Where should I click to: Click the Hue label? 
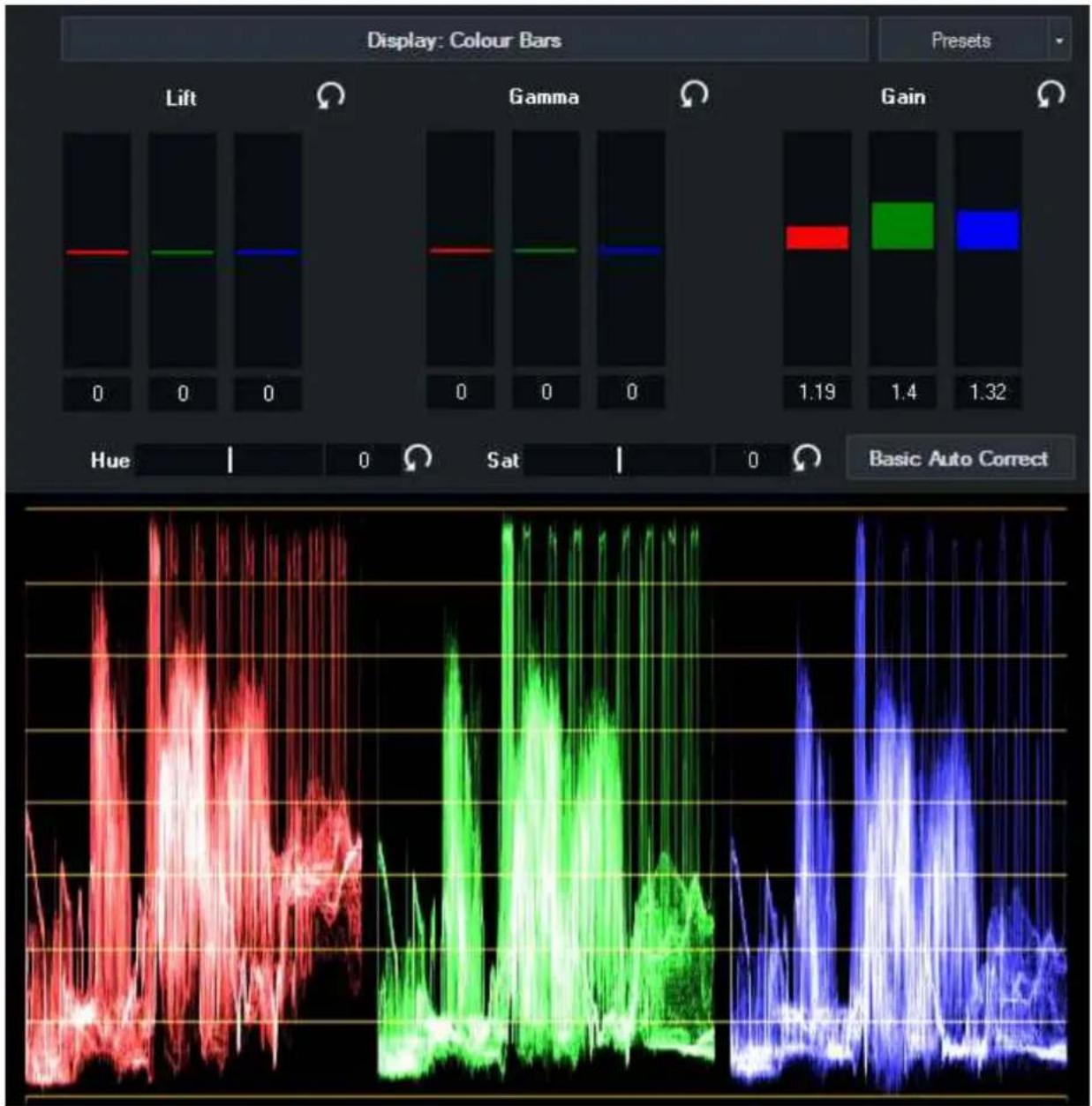109,460
